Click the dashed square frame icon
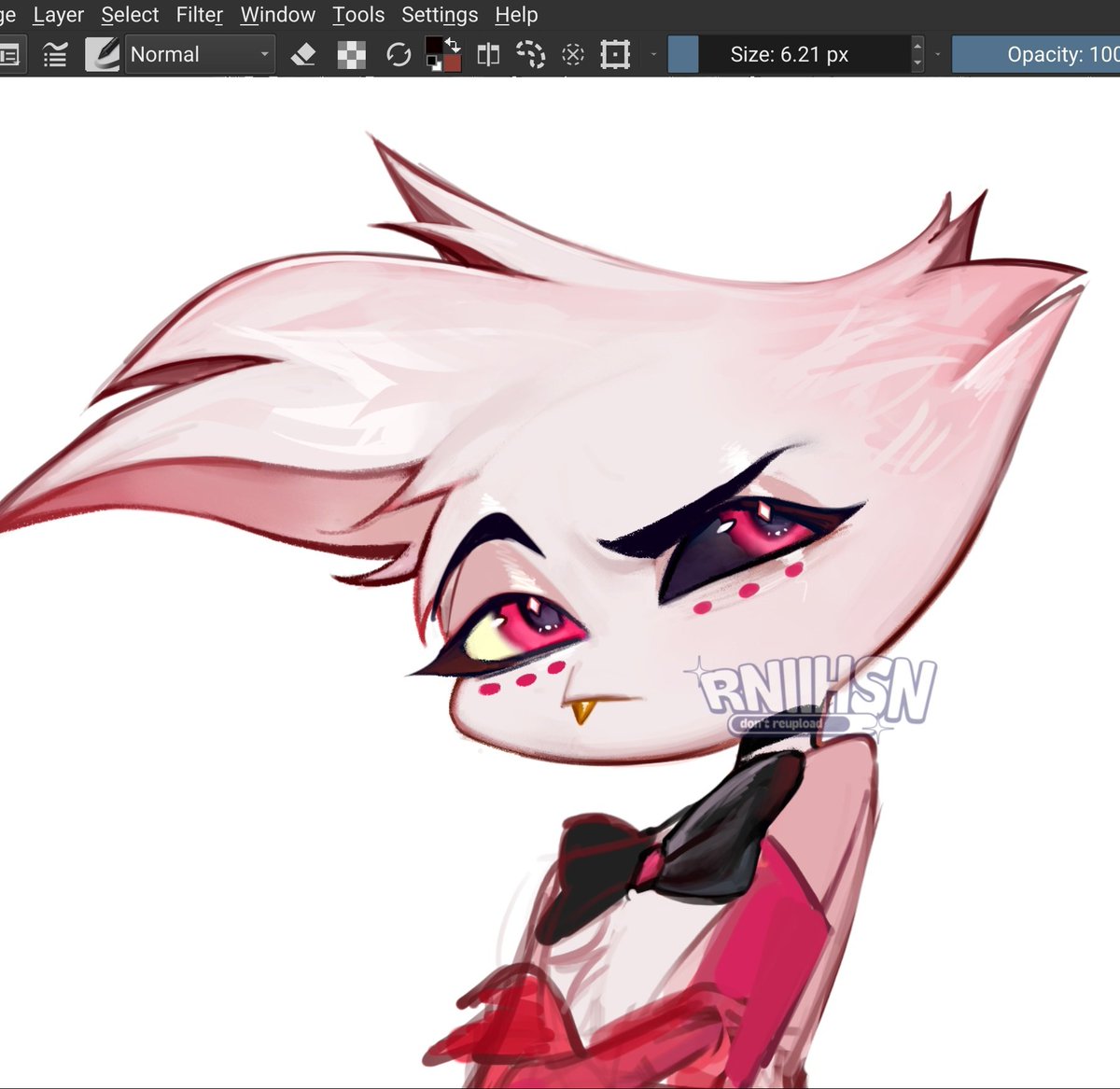This screenshot has height=1089, width=1120. click(615, 55)
